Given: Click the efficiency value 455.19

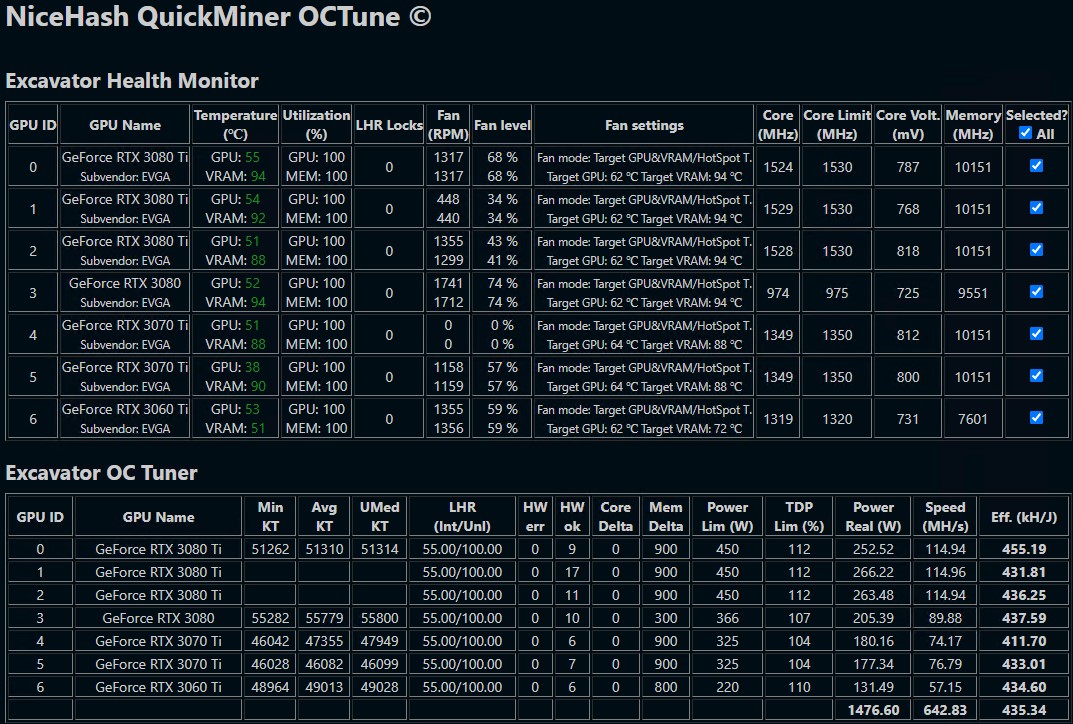Looking at the screenshot, I should (x=1024, y=549).
